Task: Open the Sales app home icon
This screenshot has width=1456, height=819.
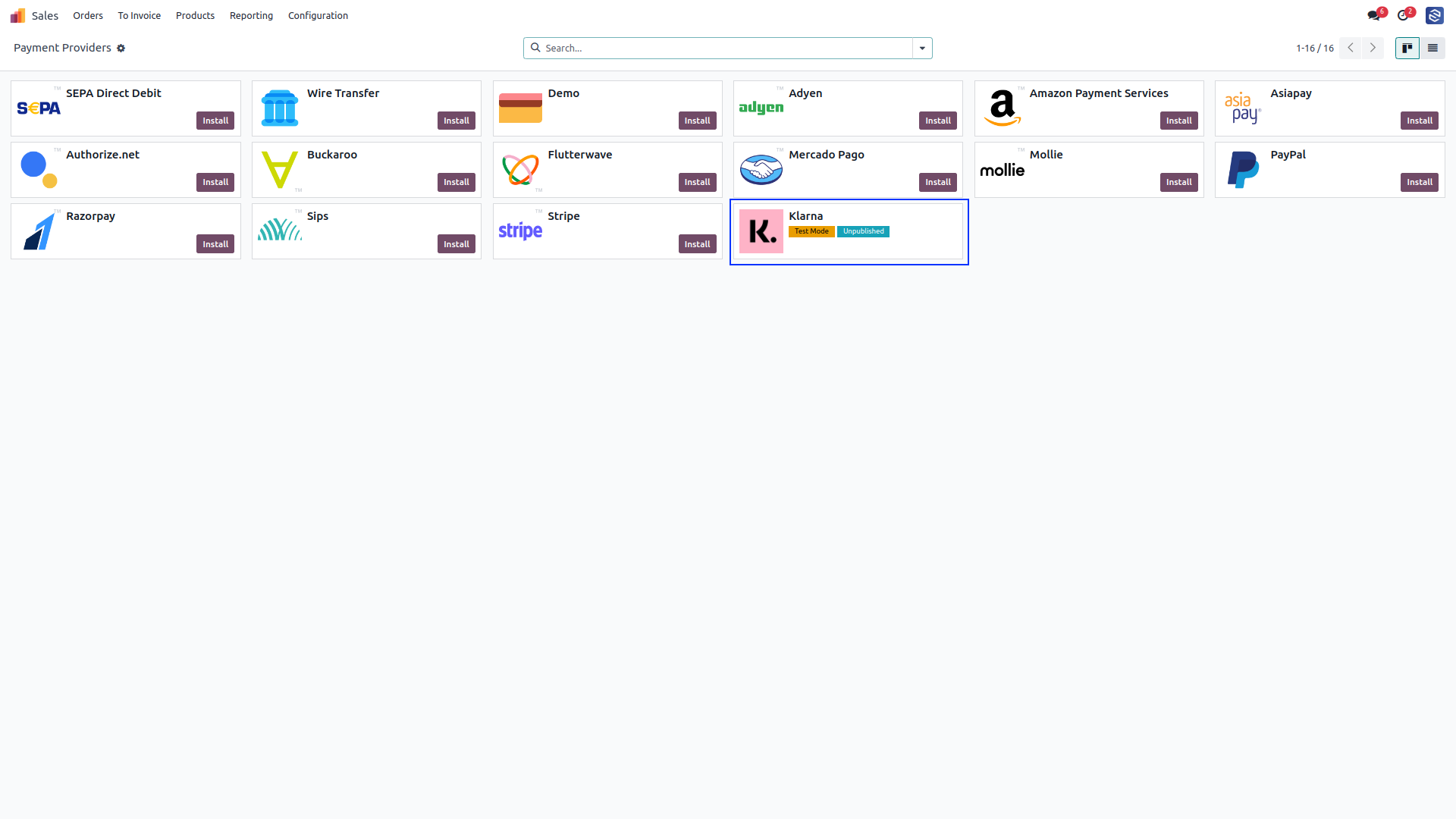Action: [17, 15]
